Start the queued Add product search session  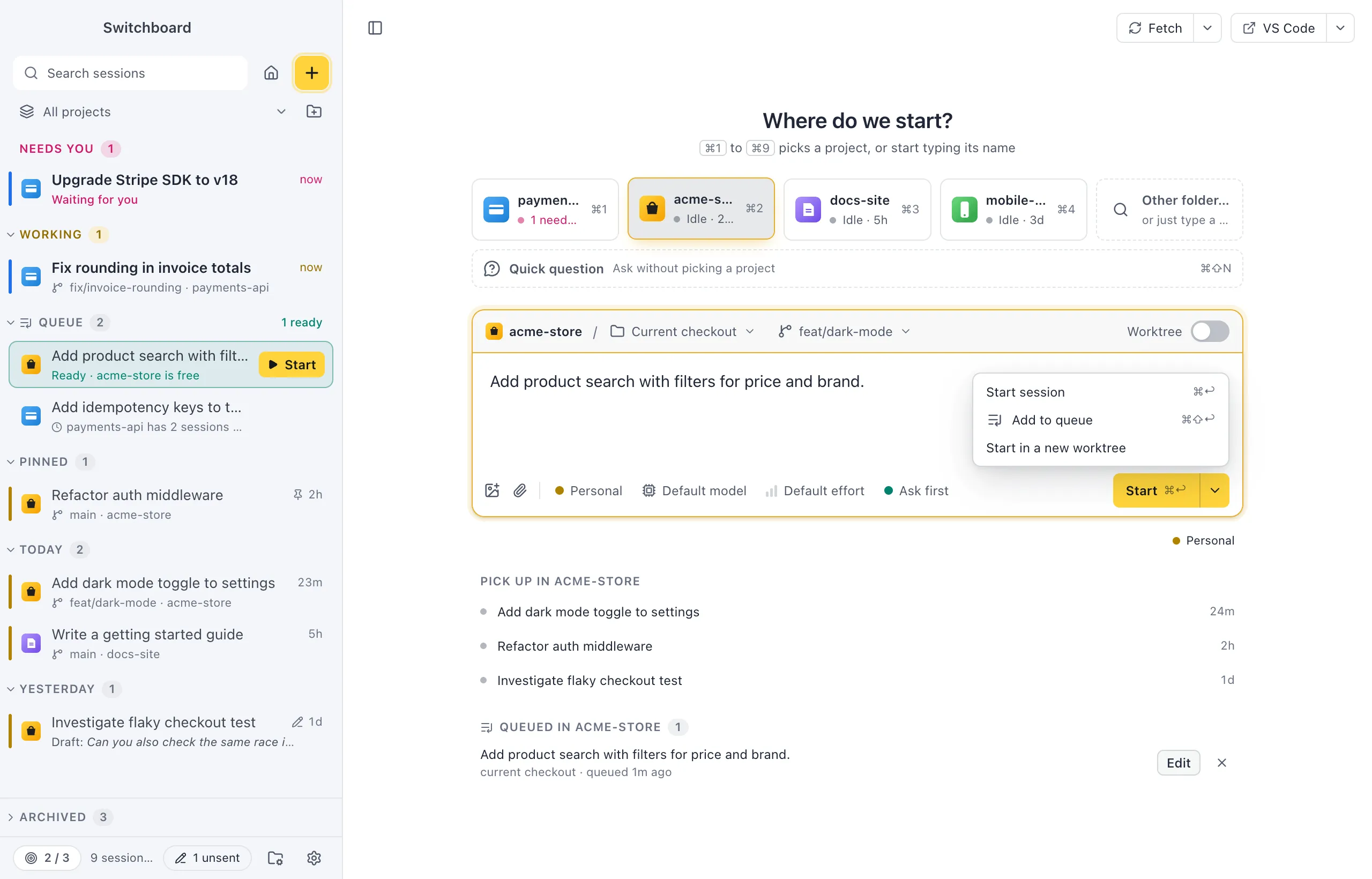click(292, 364)
